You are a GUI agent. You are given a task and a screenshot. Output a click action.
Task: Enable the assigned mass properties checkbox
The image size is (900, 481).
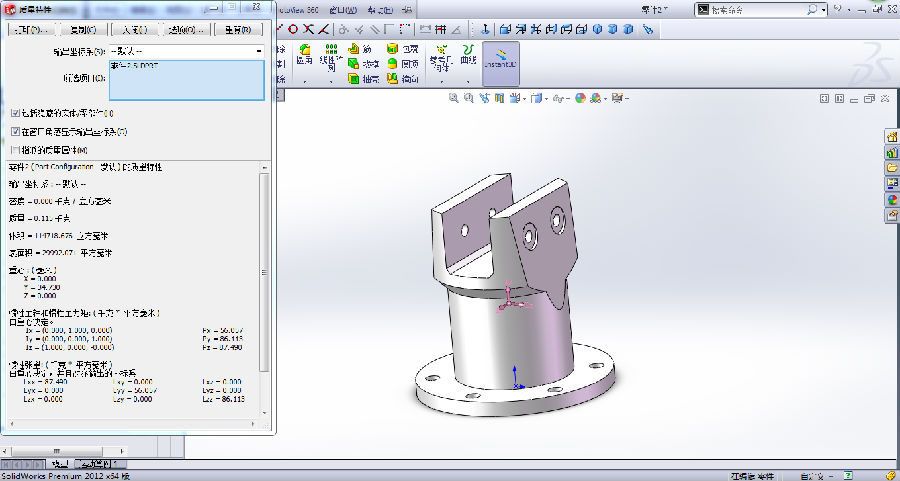click(15, 149)
